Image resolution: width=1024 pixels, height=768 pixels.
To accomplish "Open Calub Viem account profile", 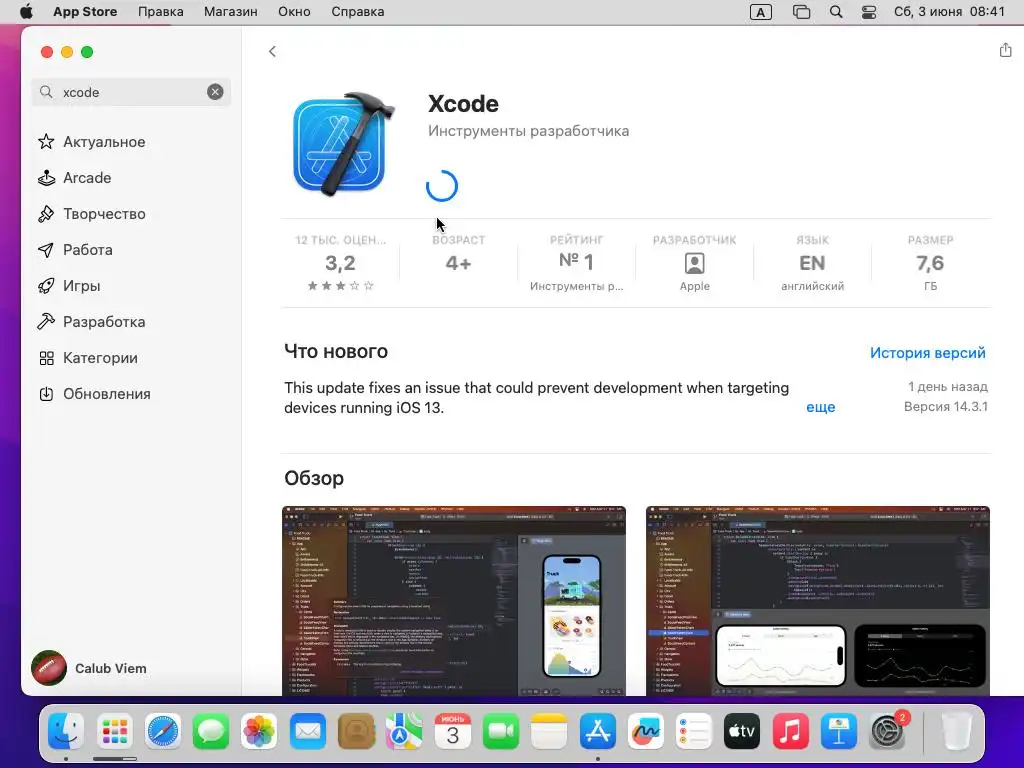I will point(89,668).
